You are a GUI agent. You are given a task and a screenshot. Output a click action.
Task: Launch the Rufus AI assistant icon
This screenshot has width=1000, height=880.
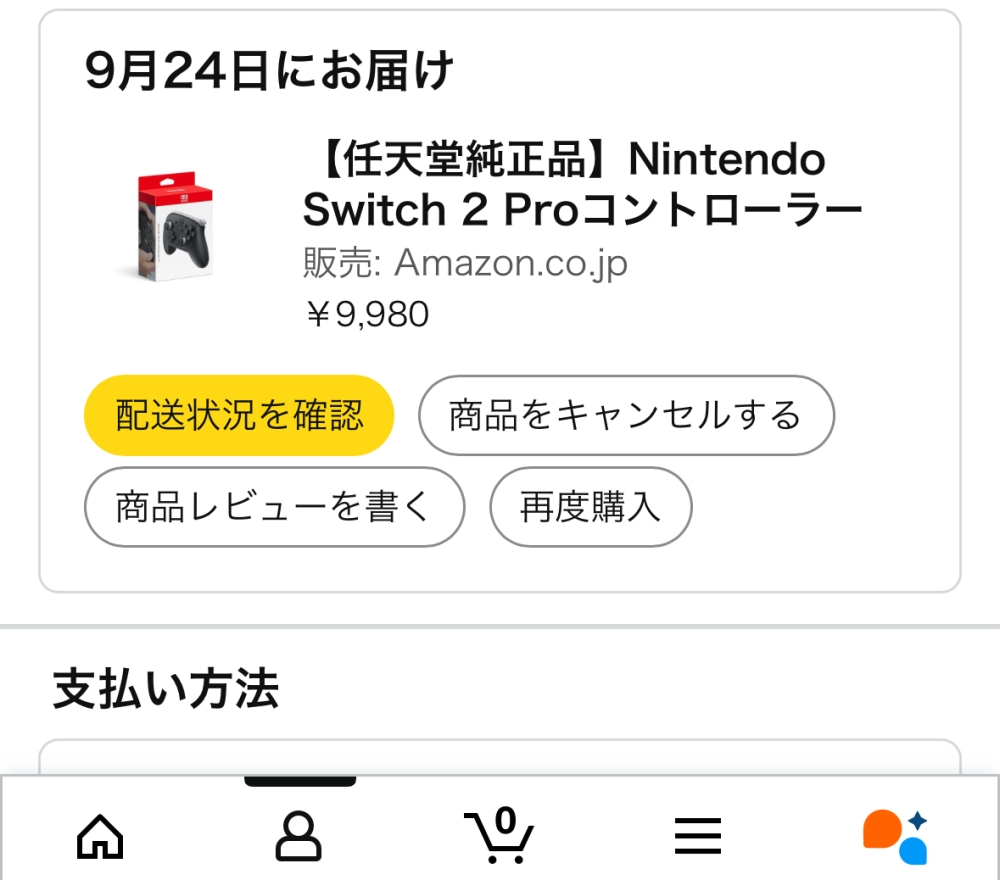[x=895, y=837]
